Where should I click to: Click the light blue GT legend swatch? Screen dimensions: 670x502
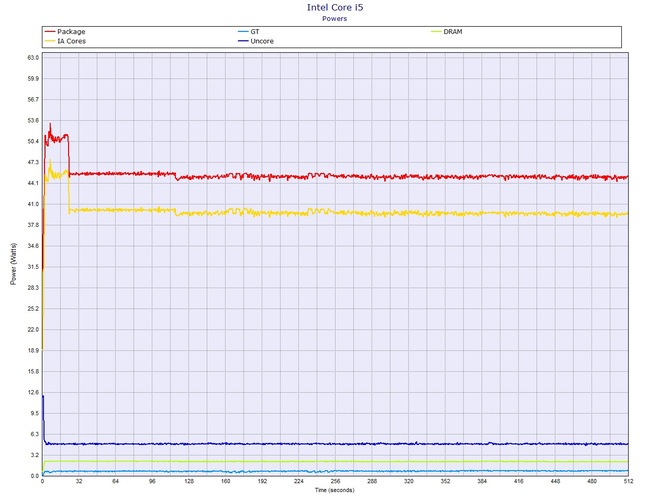coord(243,32)
